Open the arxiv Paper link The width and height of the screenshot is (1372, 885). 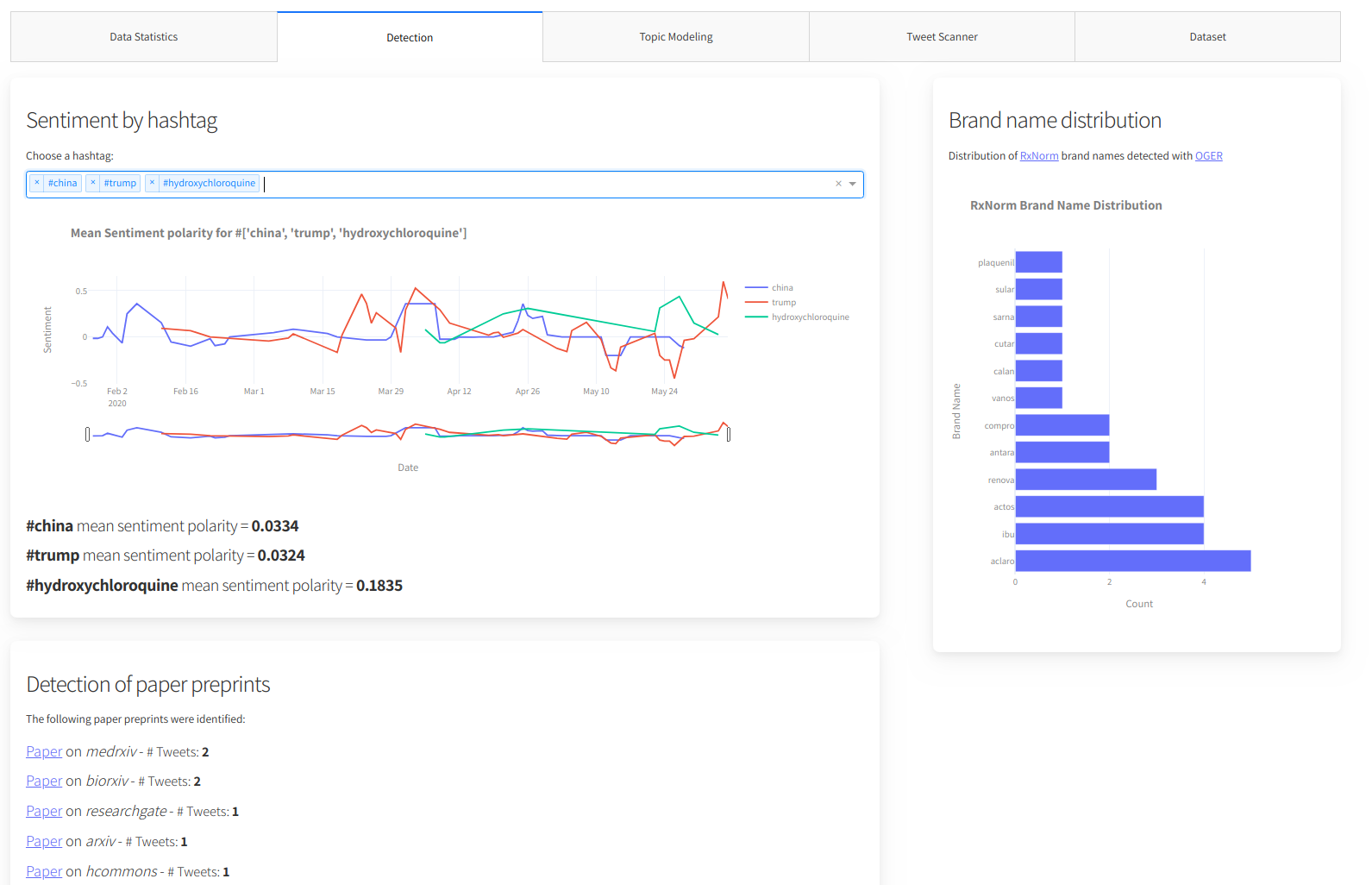(44, 842)
